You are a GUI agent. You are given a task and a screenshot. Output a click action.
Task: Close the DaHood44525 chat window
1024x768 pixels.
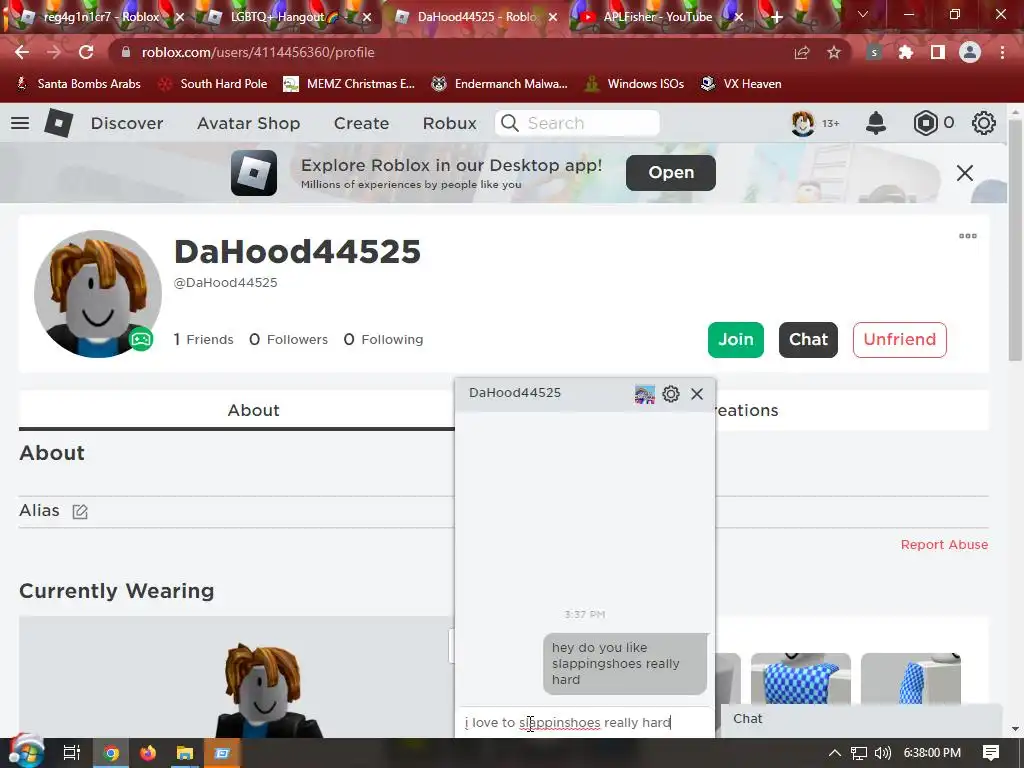pyautogui.click(x=697, y=394)
